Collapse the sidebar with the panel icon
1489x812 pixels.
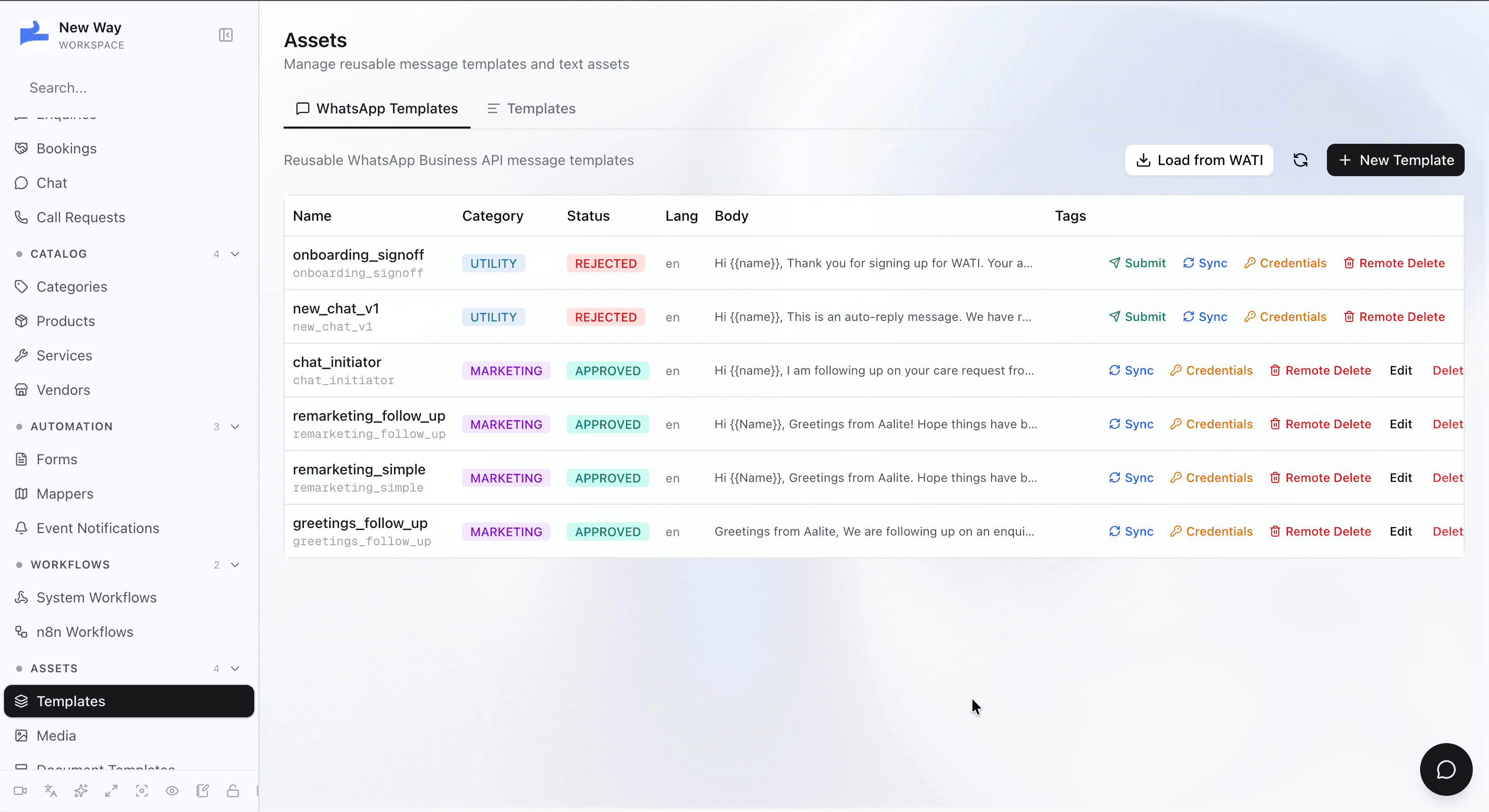(226, 35)
